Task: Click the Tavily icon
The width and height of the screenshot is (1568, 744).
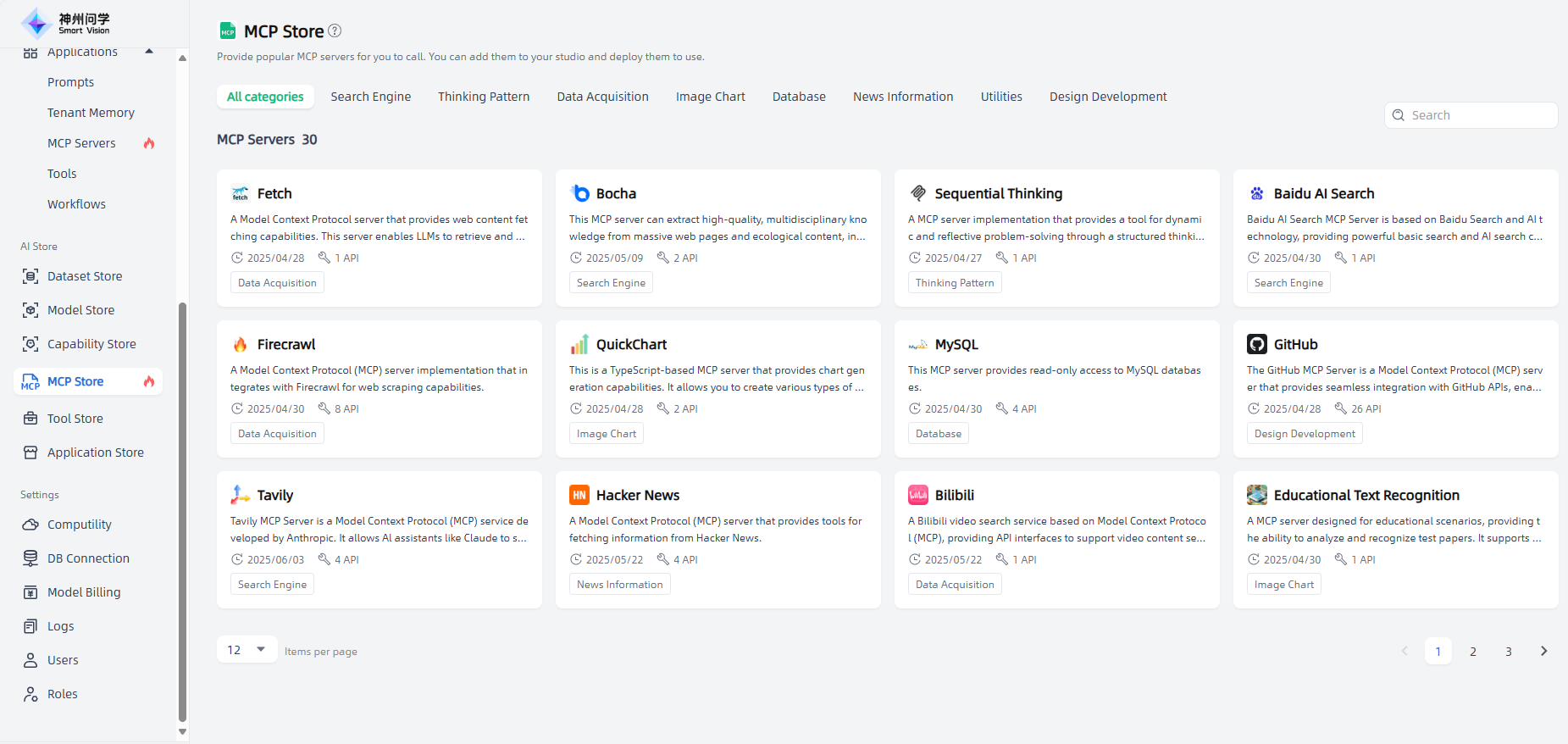Action: tap(241, 495)
